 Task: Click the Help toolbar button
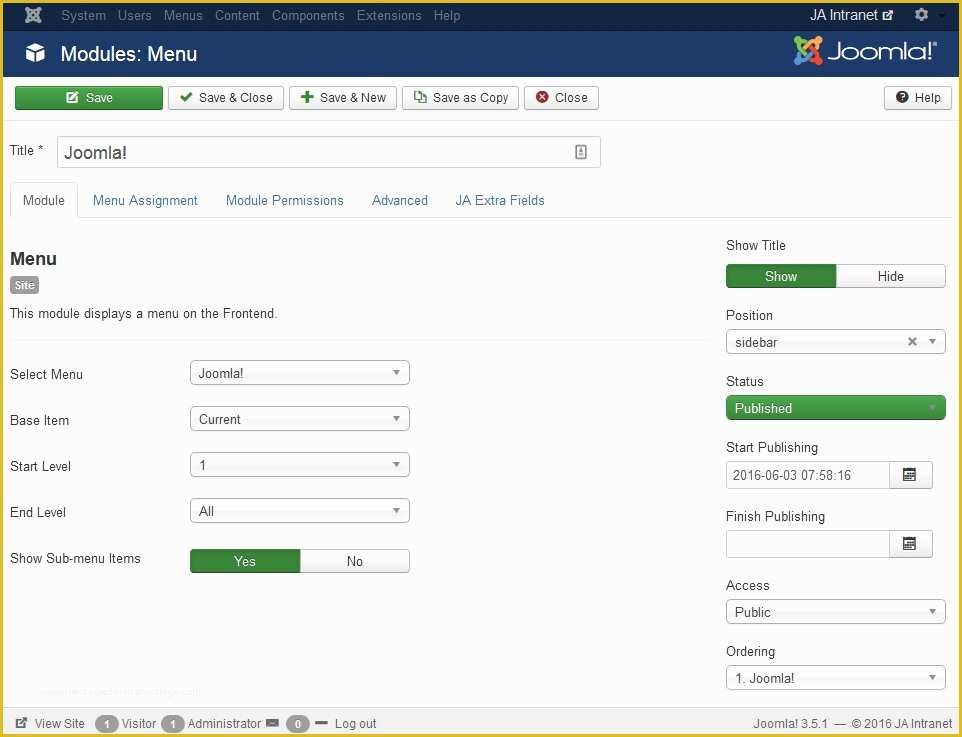tap(918, 98)
